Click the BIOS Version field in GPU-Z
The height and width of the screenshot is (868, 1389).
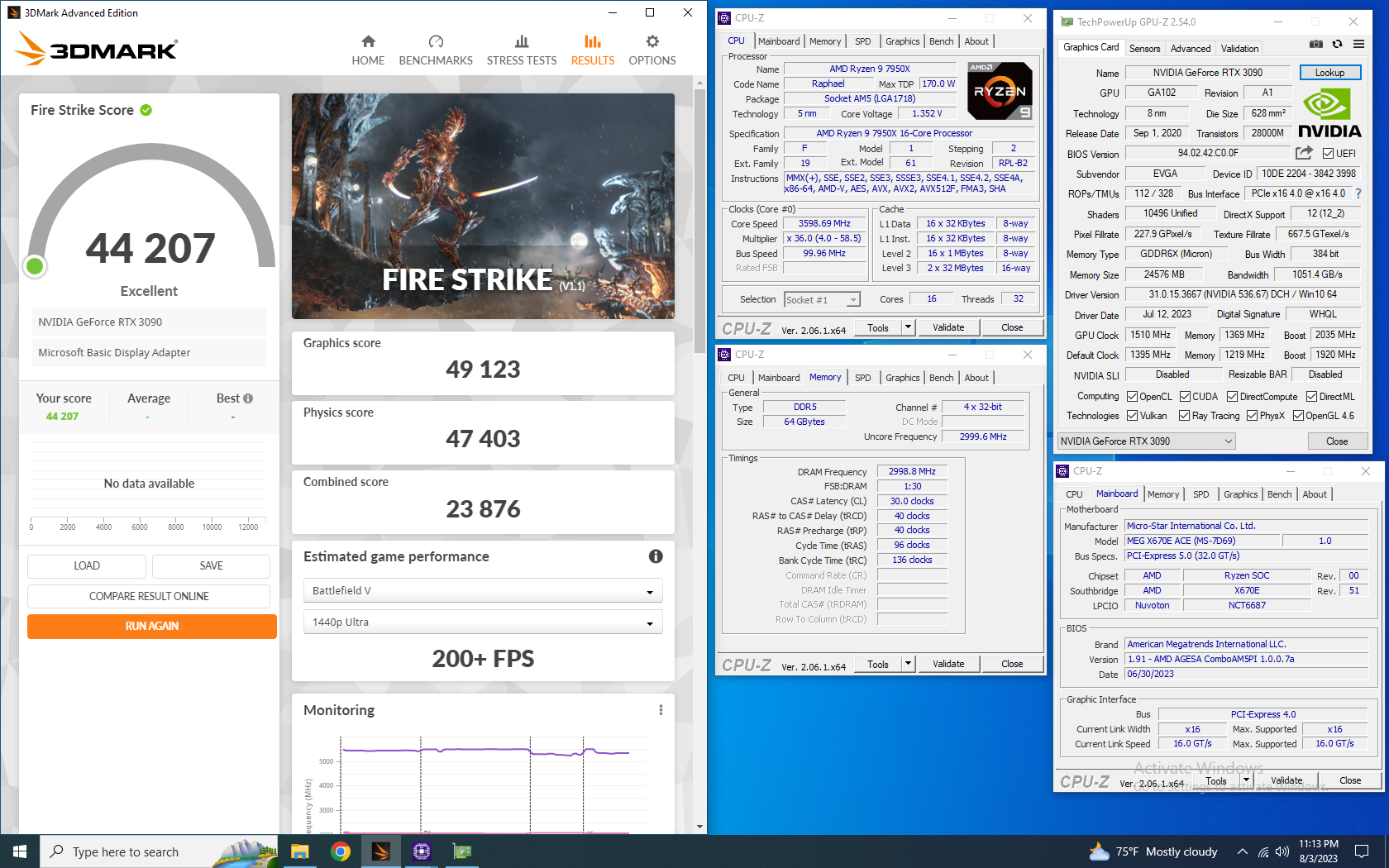pos(1208,154)
